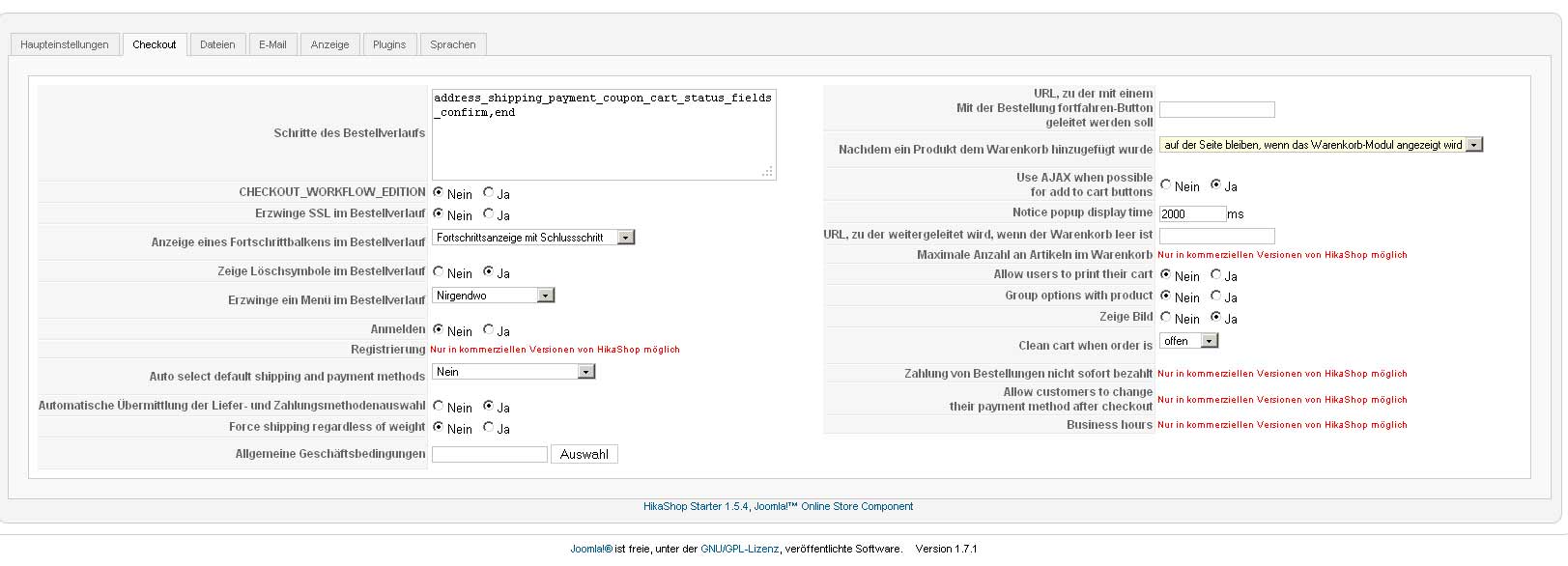Open the Dateien tab

(217, 44)
